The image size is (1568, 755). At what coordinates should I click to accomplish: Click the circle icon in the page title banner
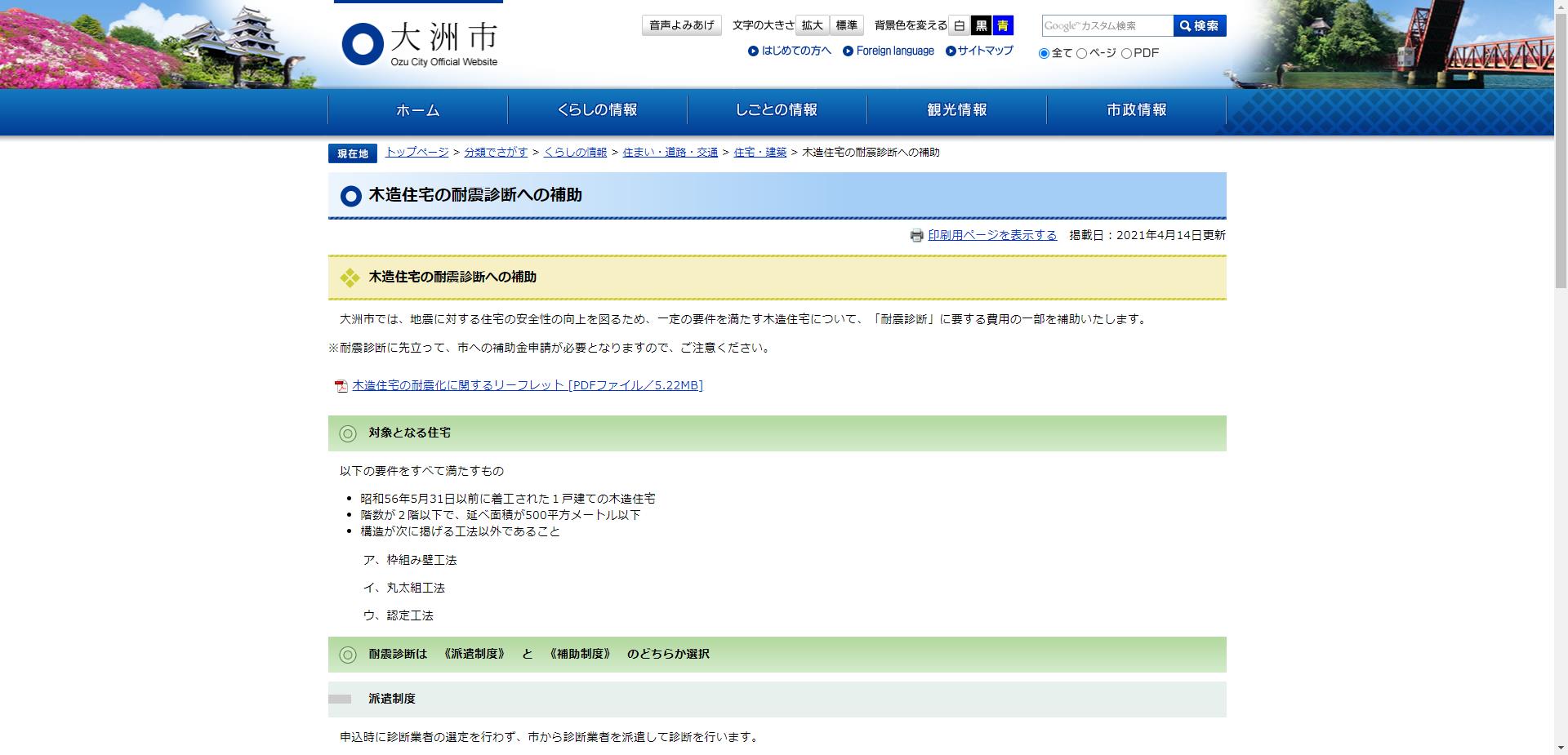[x=351, y=196]
